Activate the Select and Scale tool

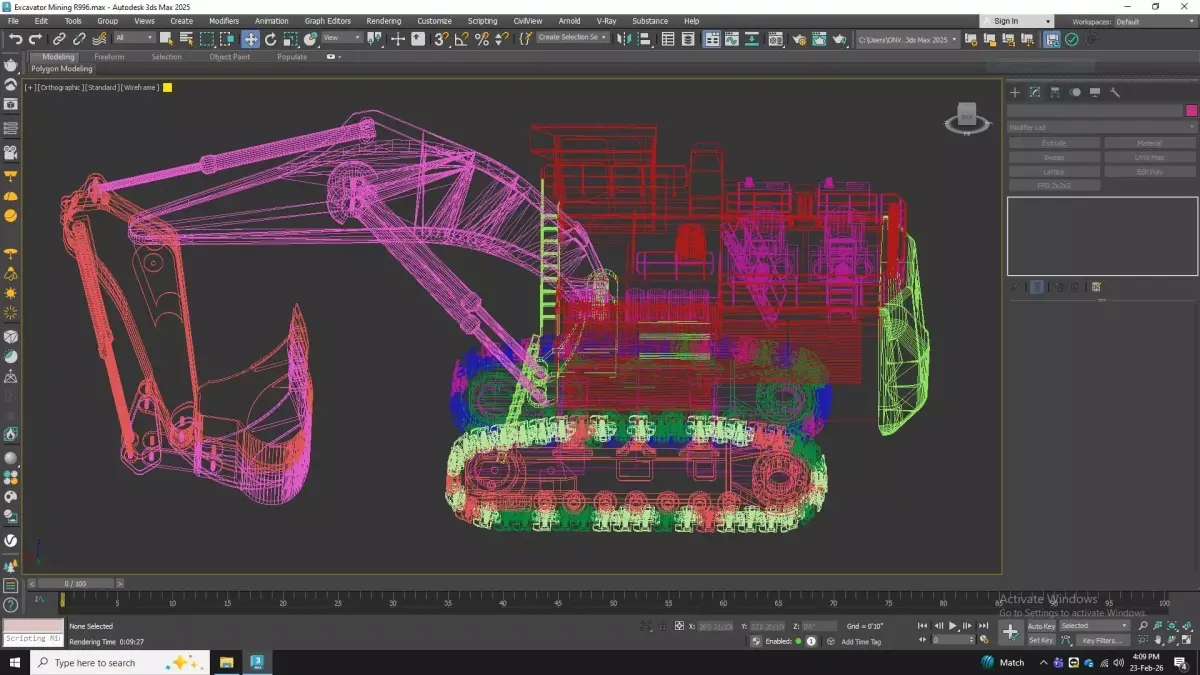[290, 39]
